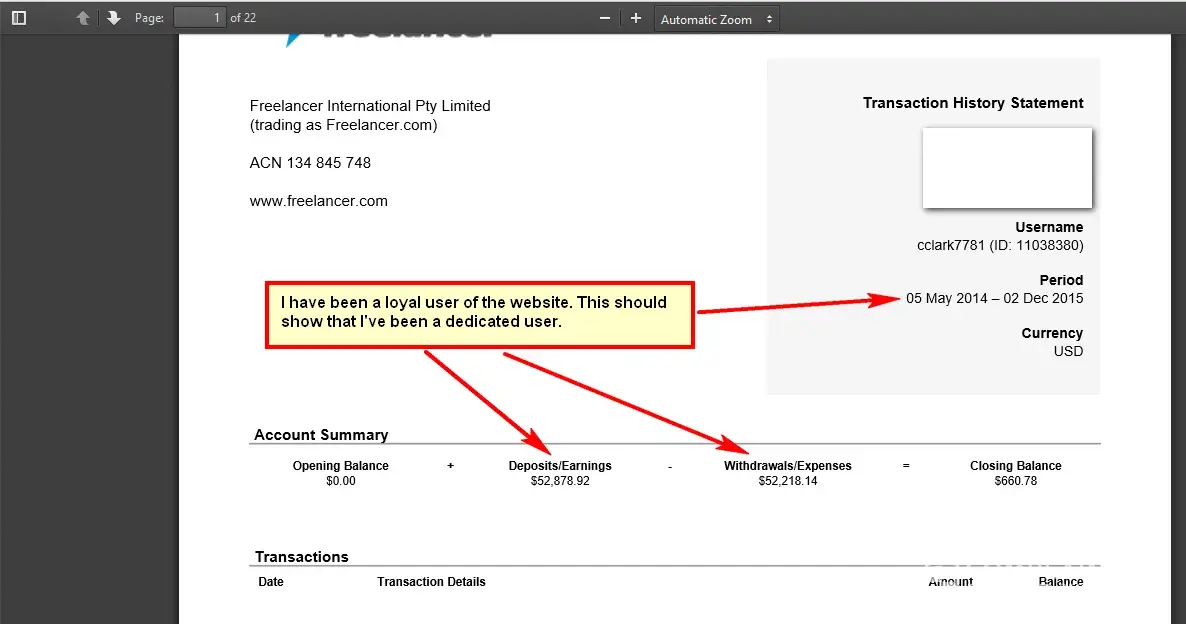Click the Transactions heading

[302, 557]
